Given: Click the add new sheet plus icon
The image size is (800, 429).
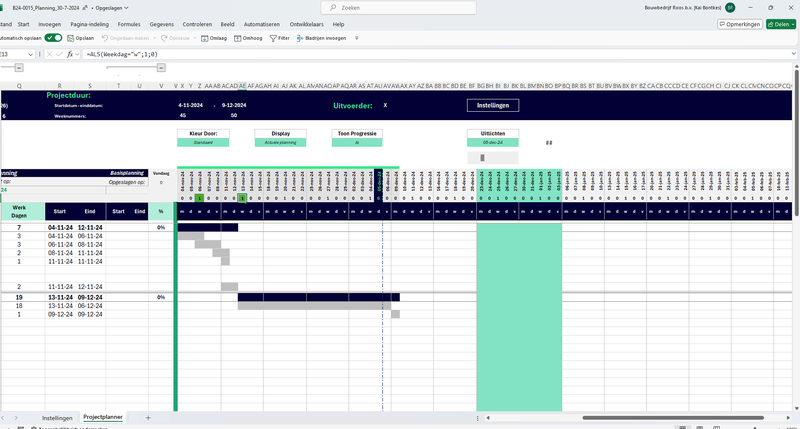Looking at the screenshot, I should point(148,418).
